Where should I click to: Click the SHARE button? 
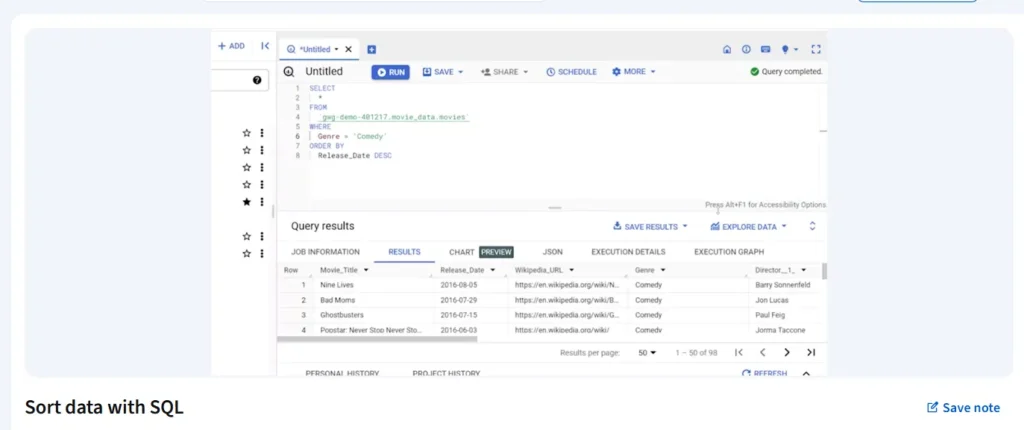(500, 72)
